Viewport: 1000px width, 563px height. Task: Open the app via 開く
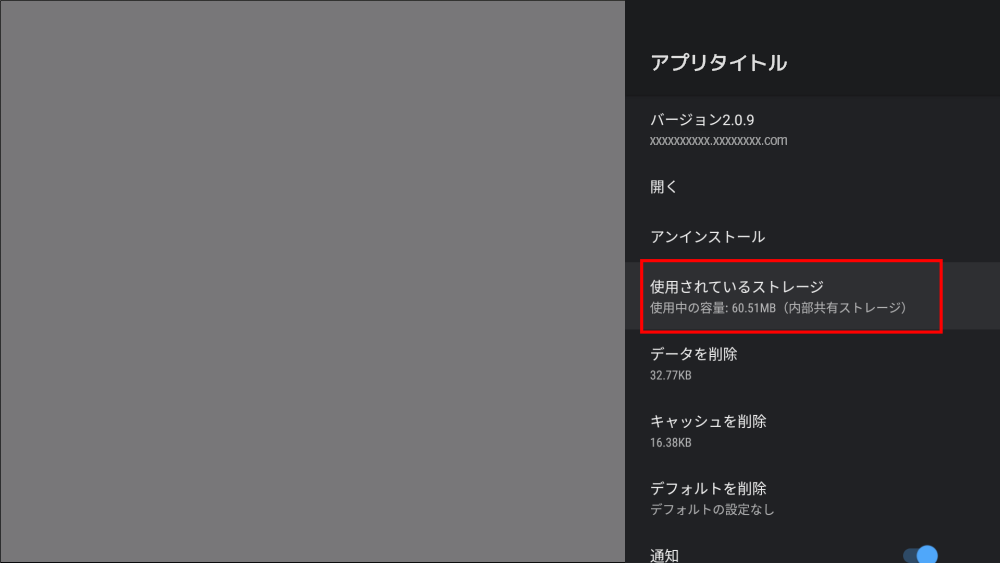[812, 187]
